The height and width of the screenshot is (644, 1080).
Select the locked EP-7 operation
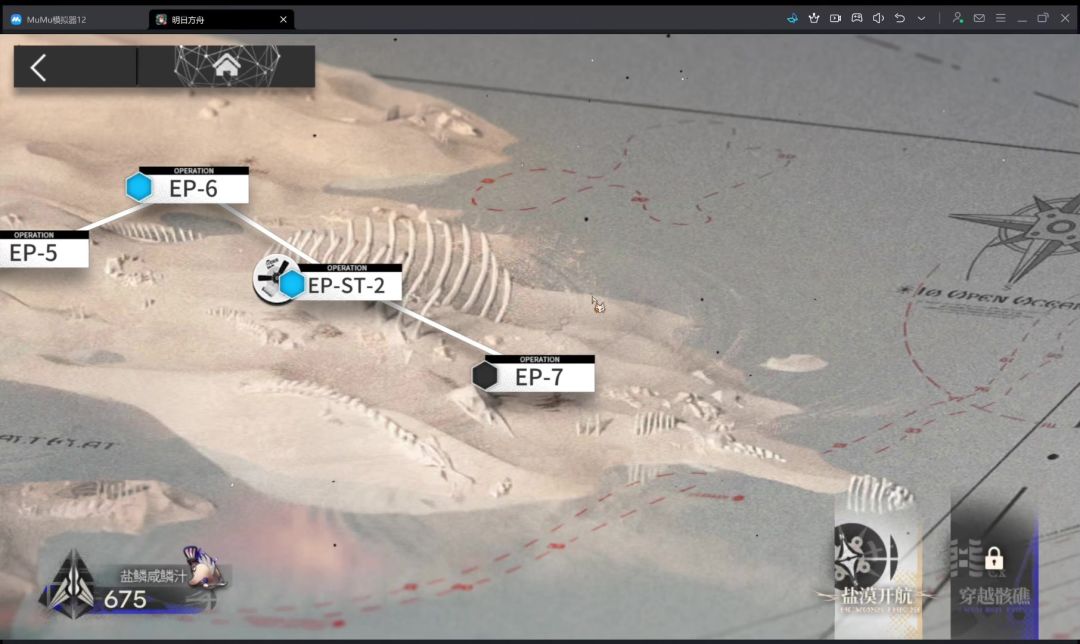533,375
